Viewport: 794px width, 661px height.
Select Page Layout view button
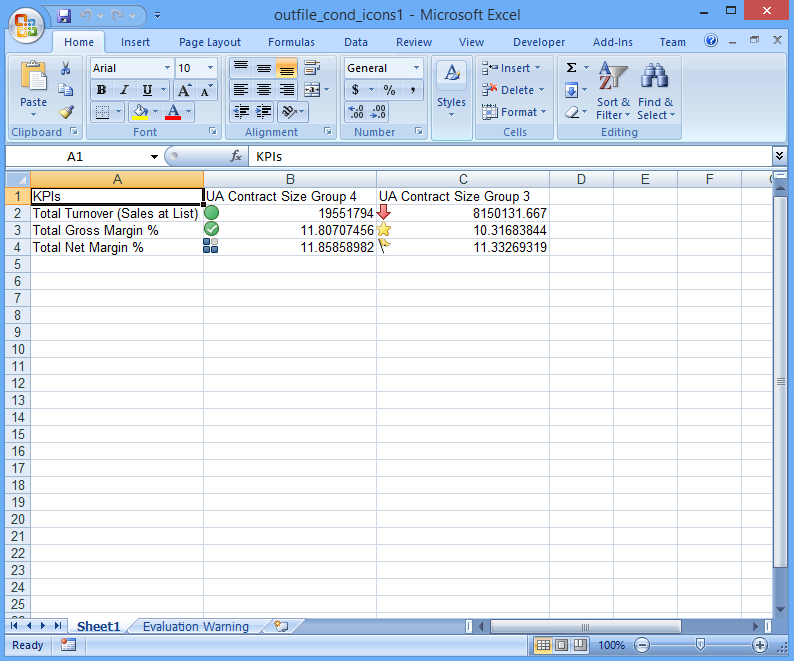coord(562,645)
